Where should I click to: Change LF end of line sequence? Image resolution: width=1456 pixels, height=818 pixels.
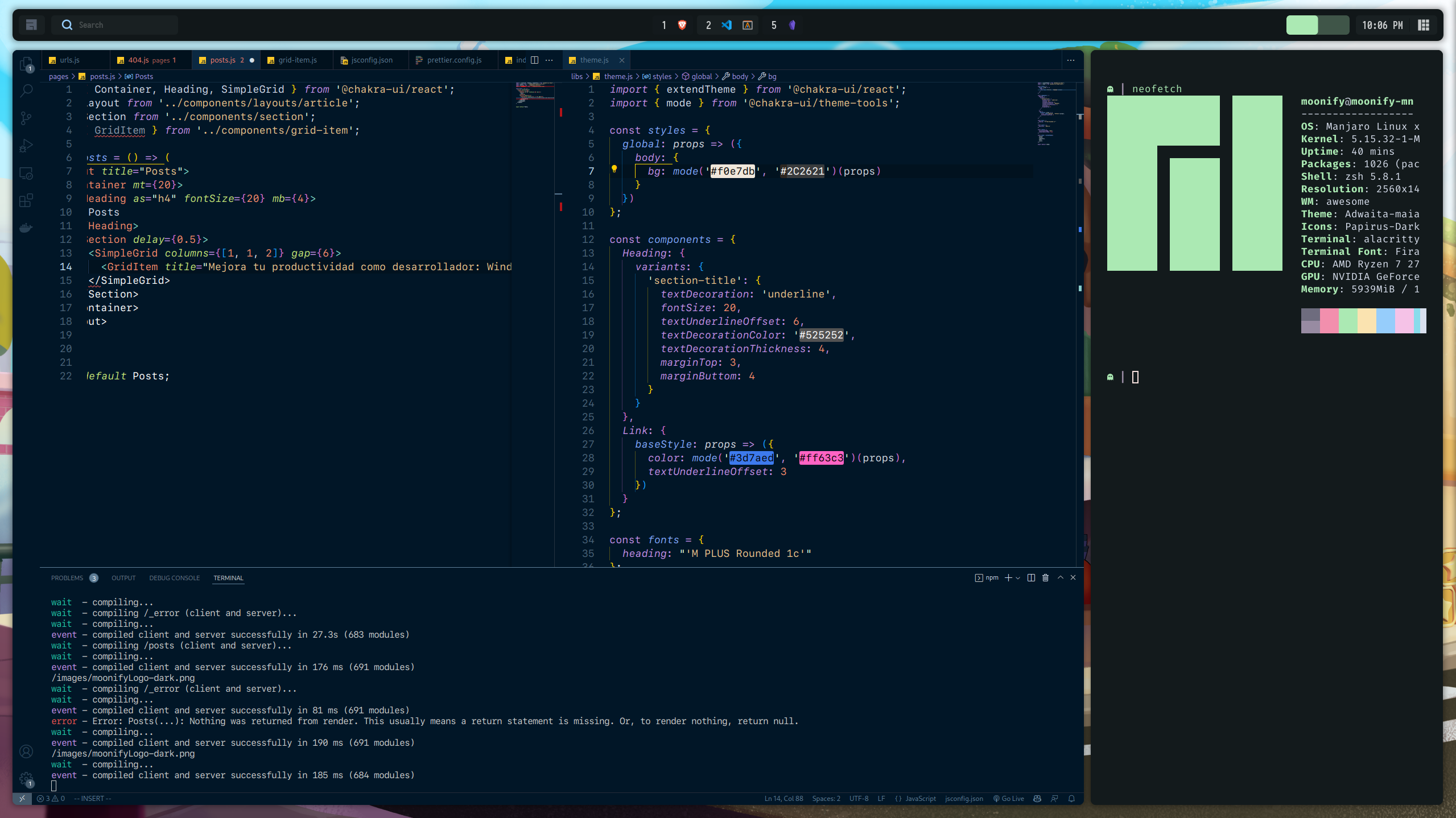point(881,799)
